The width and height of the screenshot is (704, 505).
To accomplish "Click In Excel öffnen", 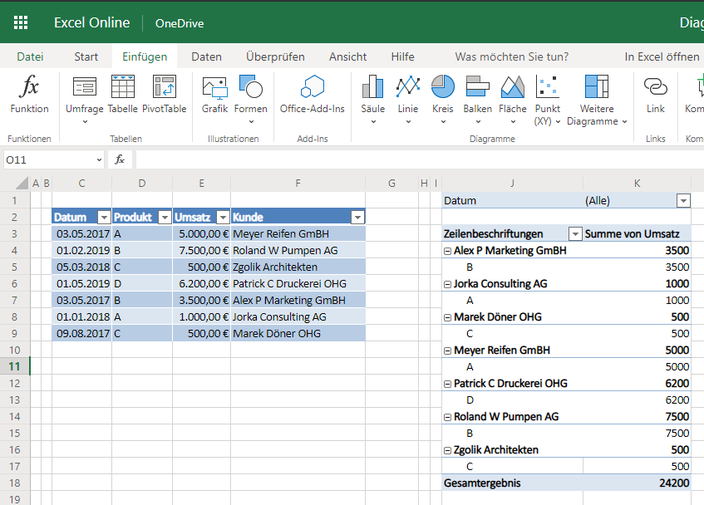I will point(662,57).
